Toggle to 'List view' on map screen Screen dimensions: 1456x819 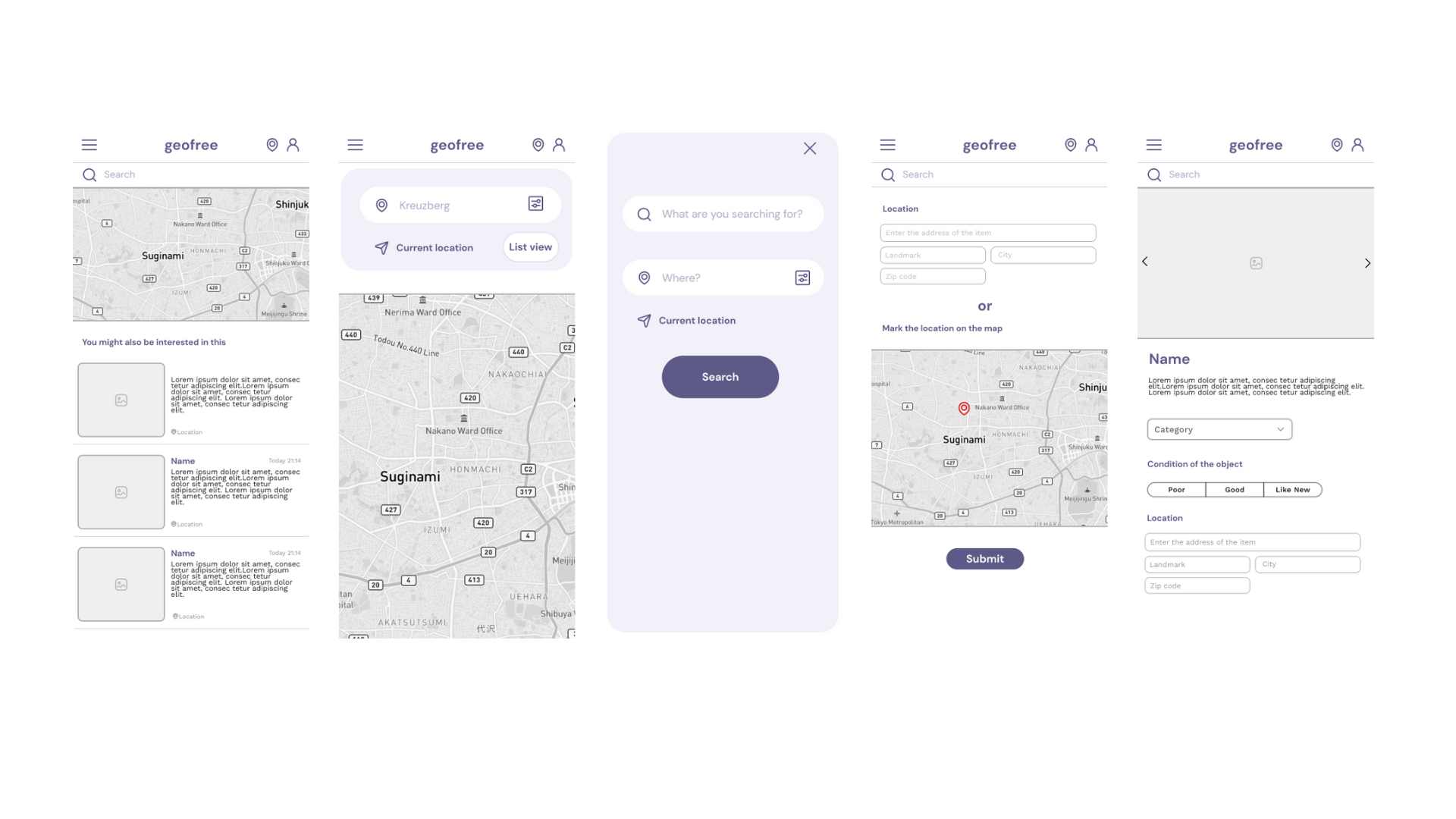coord(530,247)
